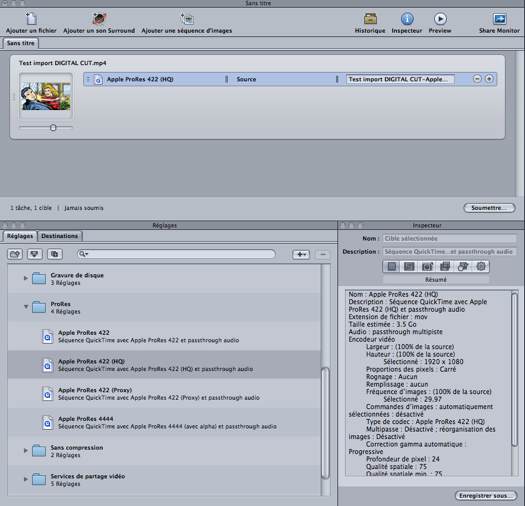Switch to the Destinations tab
The image size is (525, 506).
click(x=60, y=236)
